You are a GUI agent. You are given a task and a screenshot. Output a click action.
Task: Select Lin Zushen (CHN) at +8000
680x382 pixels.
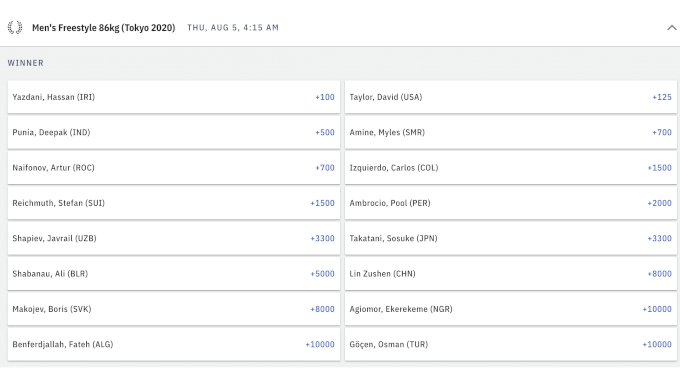[510, 274]
